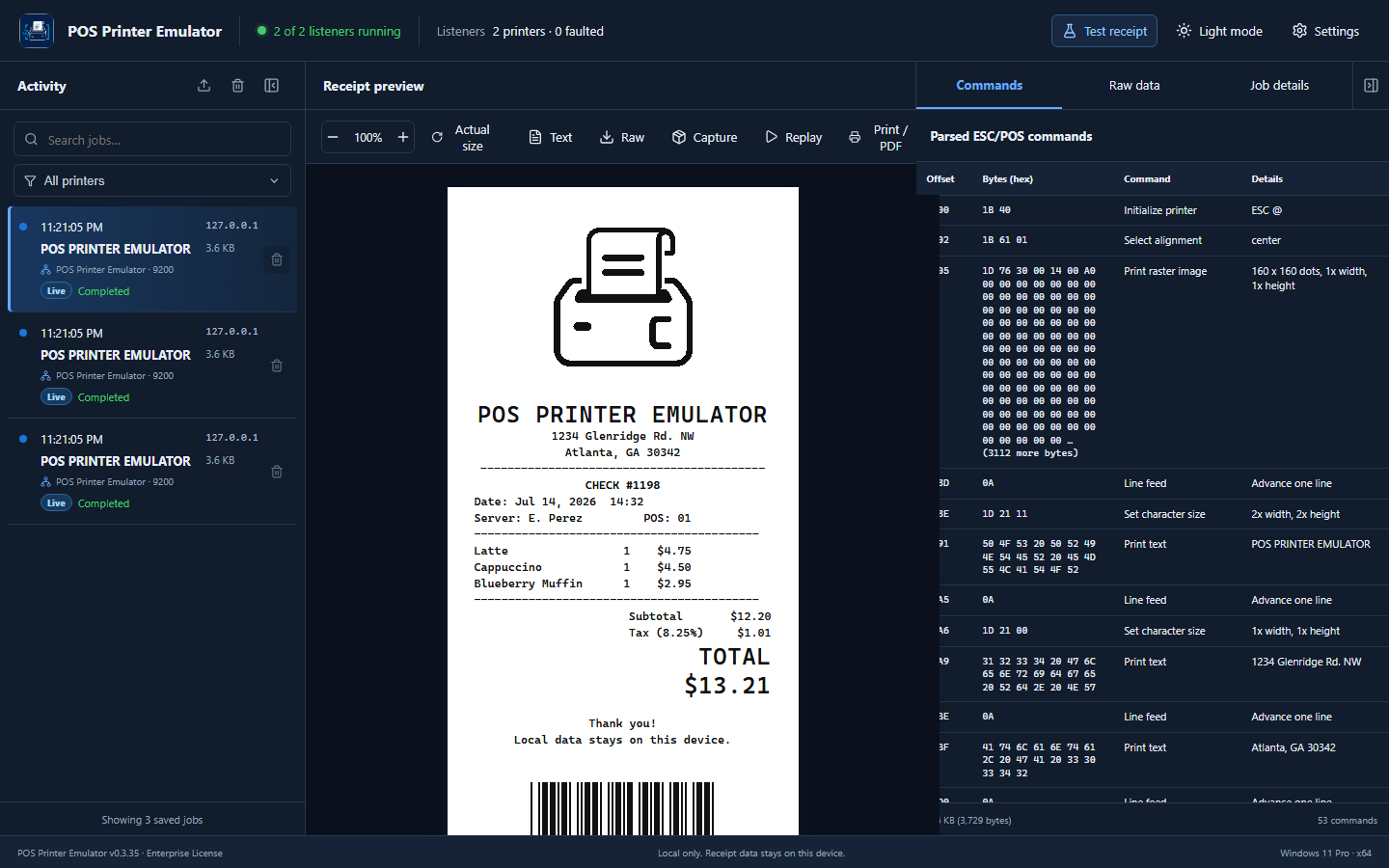Zoom in the receipt preview
The width and height of the screenshot is (1389, 868).
(403, 137)
